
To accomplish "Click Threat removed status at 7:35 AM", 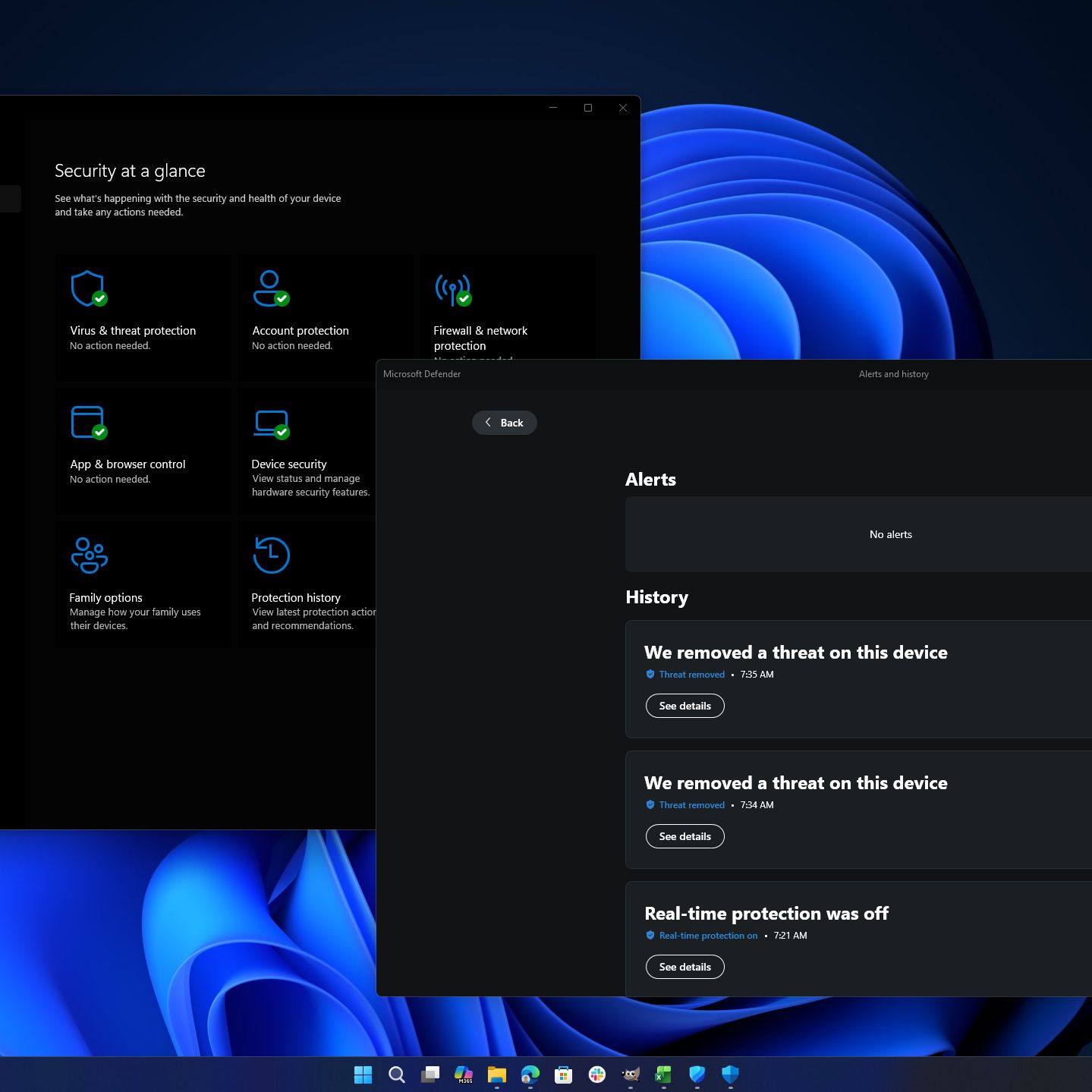I will (692, 674).
